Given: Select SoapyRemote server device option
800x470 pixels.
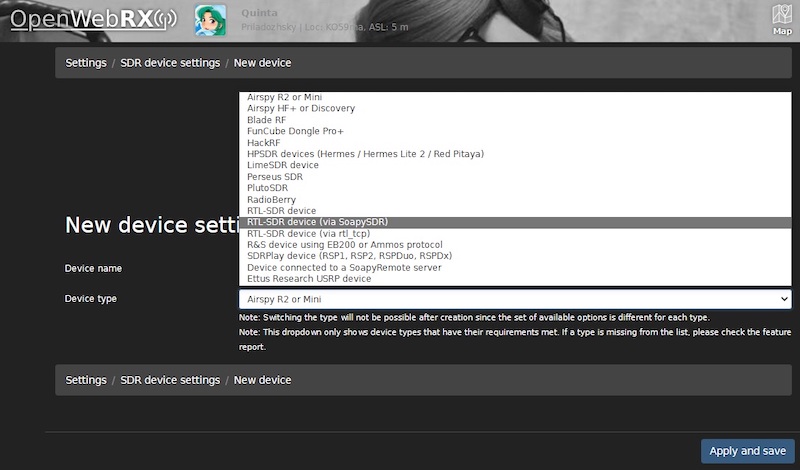Looking at the screenshot, I should [x=515, y=267].
